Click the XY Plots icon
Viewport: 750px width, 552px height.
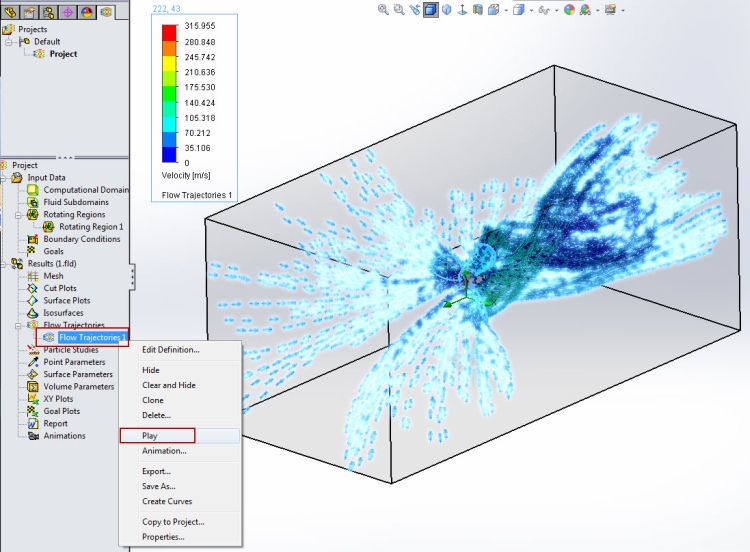tap(33, 399)
